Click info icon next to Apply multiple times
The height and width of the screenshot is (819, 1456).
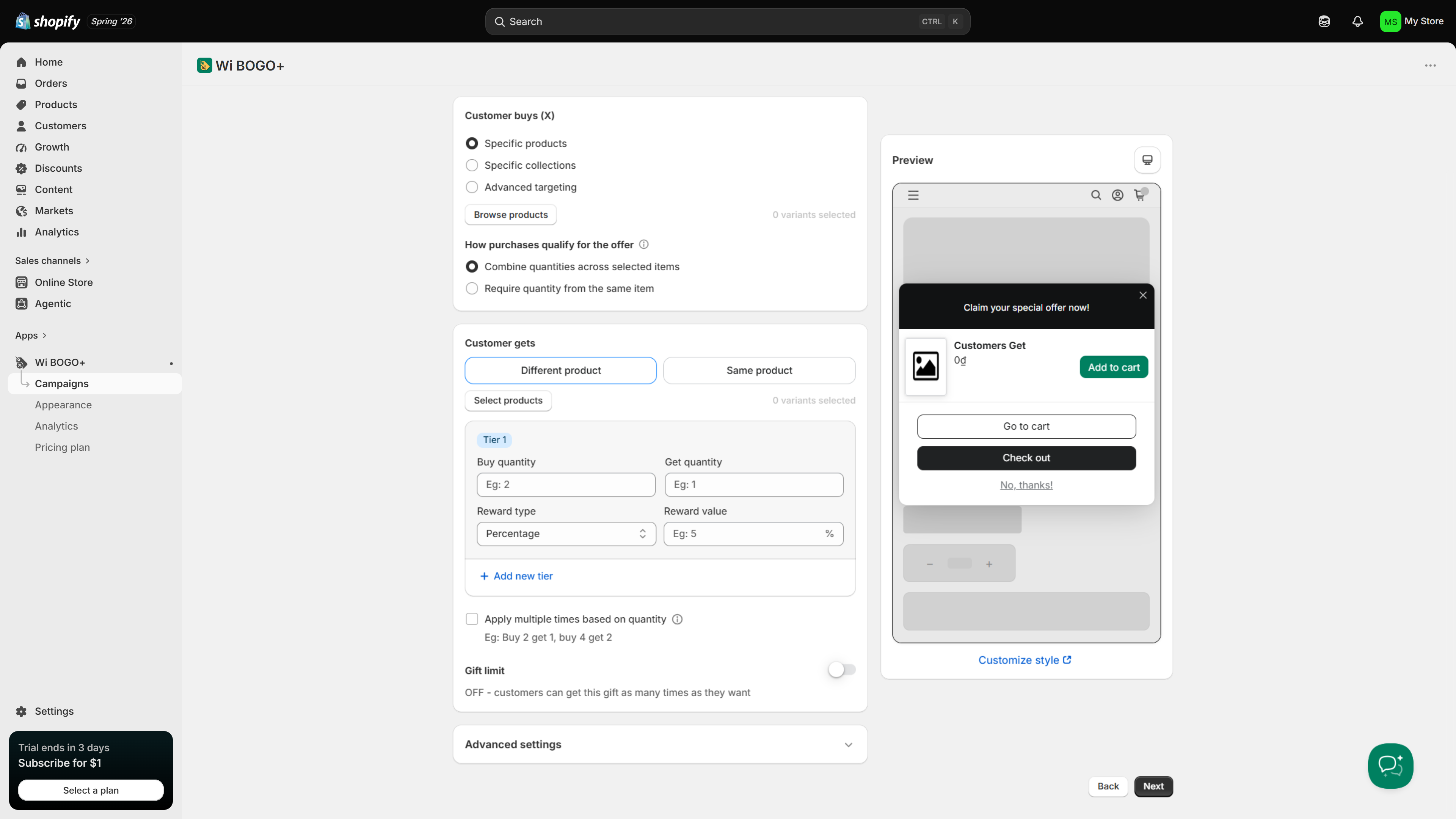click(677, 619)
